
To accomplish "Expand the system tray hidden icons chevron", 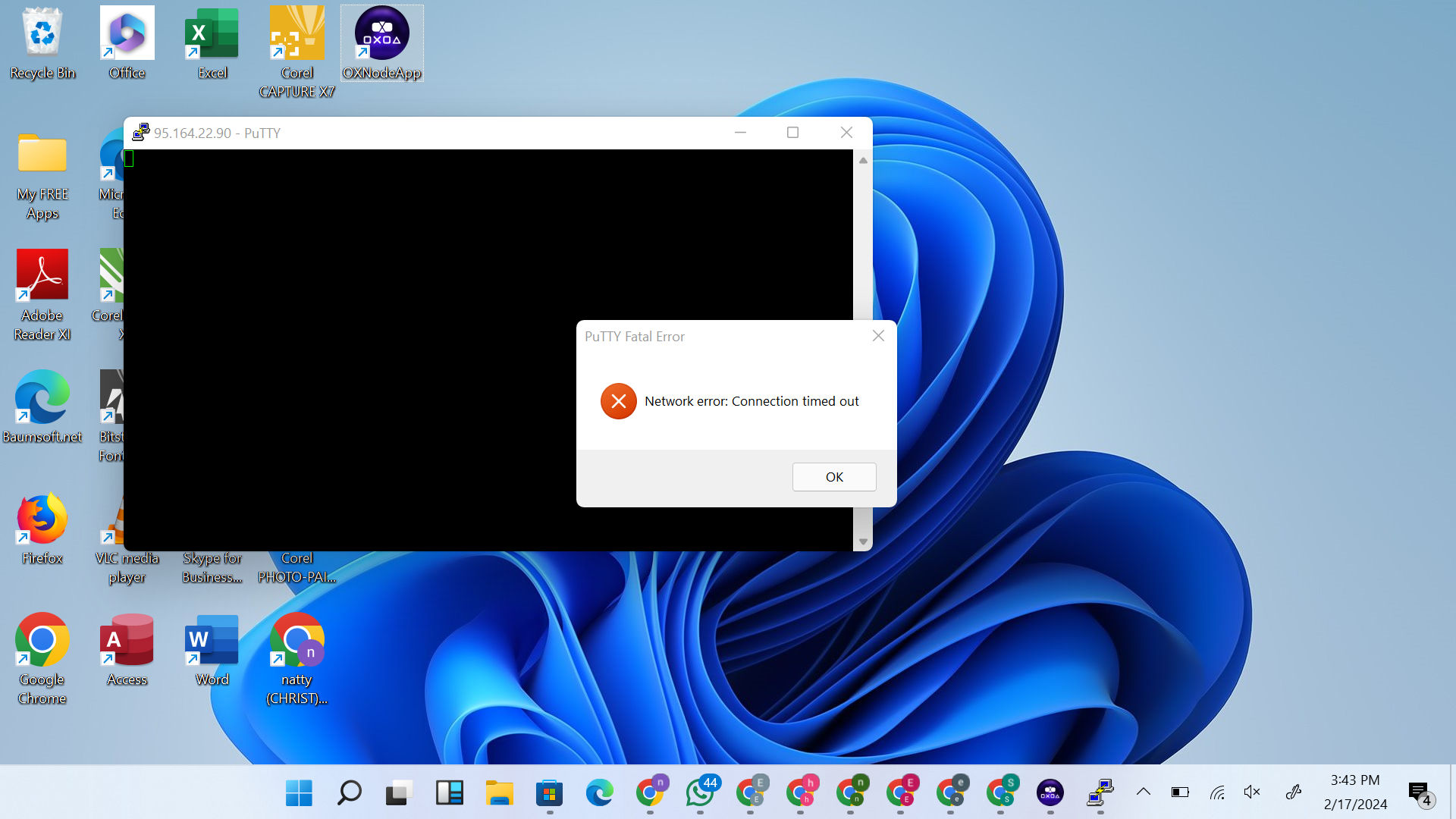I will pos(1144,792).
